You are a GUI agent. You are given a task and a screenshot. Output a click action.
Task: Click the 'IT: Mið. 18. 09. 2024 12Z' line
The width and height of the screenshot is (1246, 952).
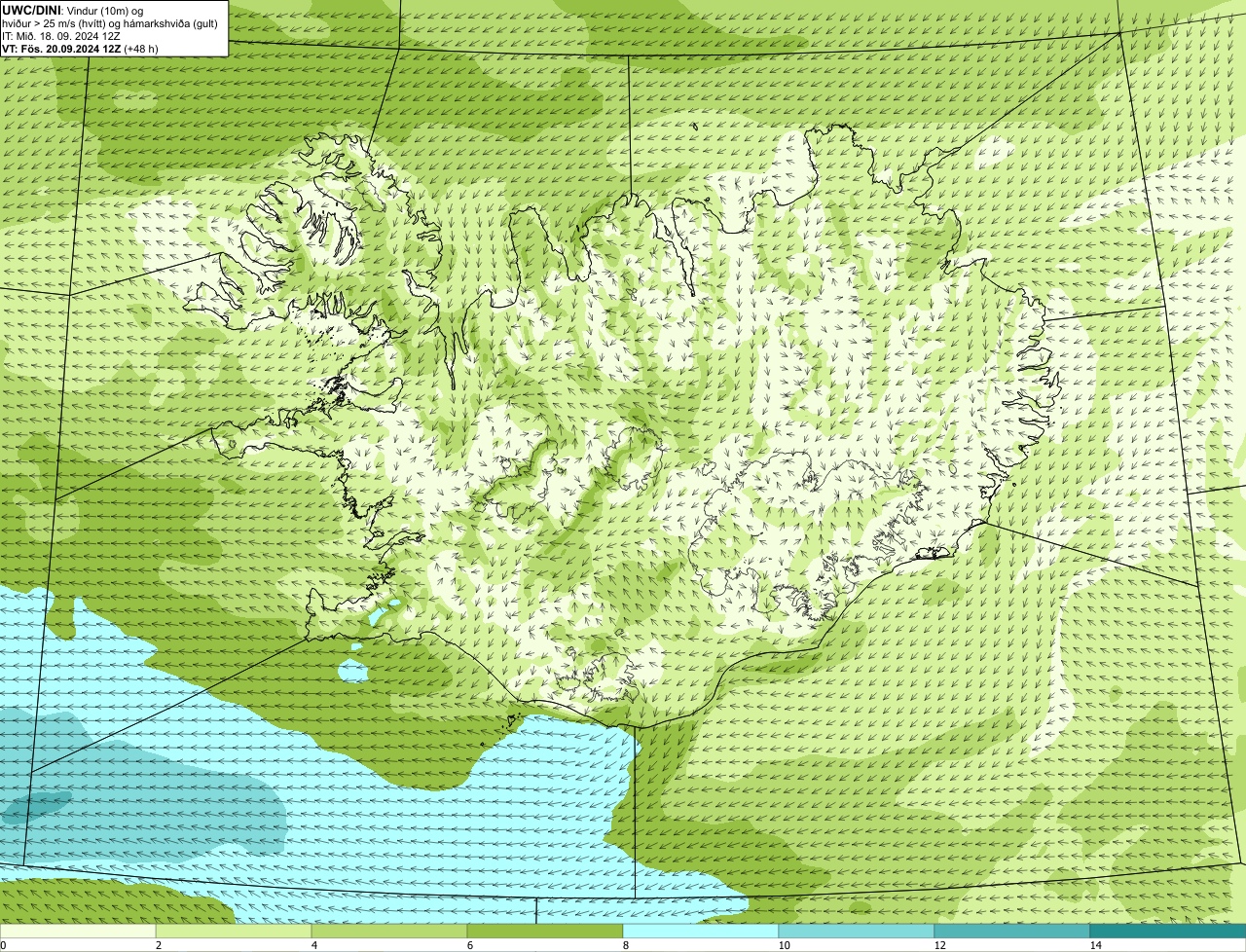click(x=61, y=36)
